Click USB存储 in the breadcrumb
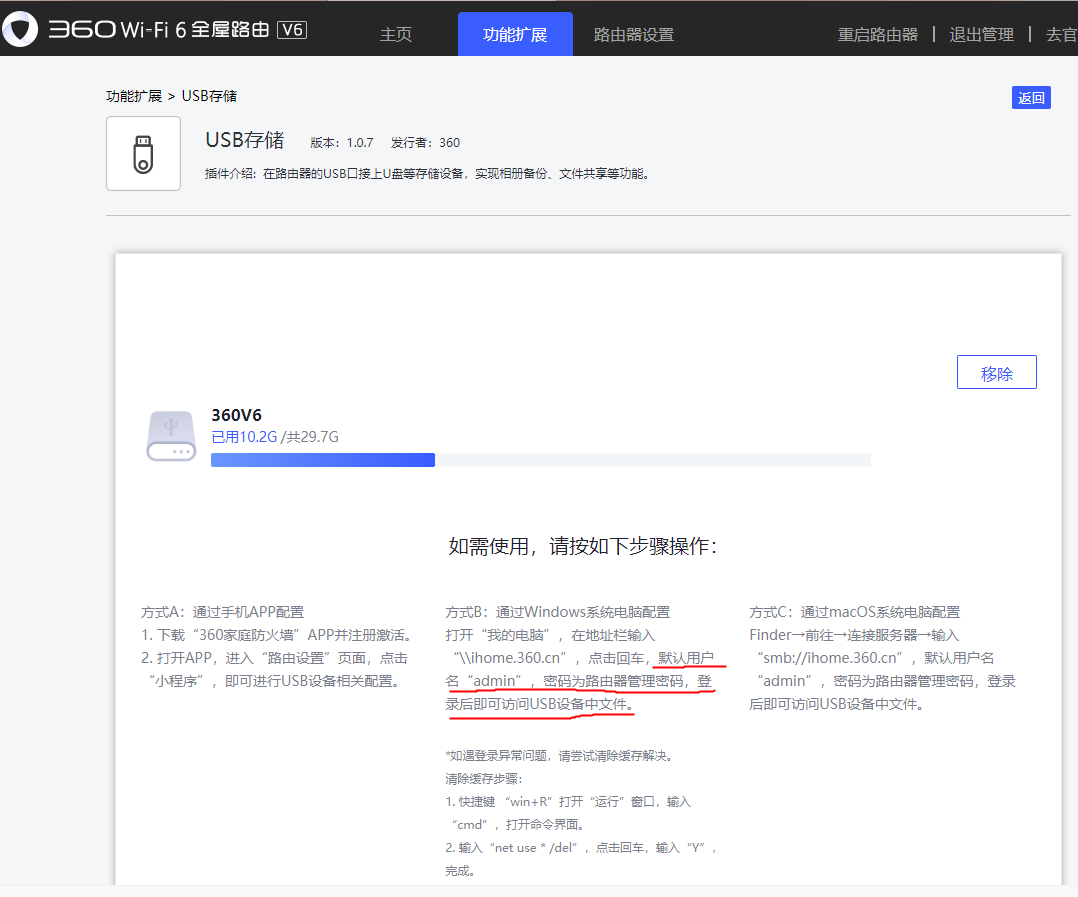Image resolution: width=1078 pixels, height=897 pixels. click(209, 96)
